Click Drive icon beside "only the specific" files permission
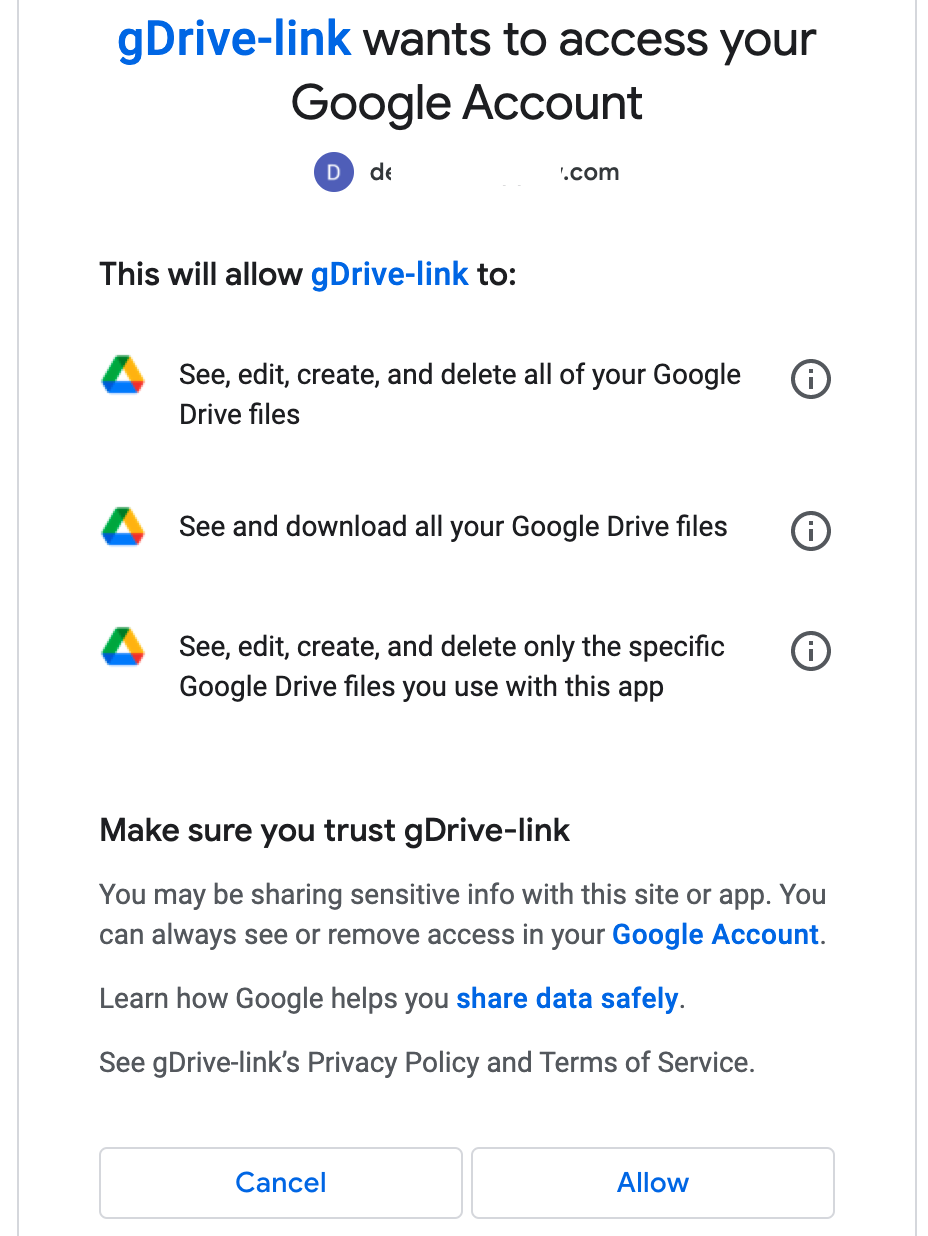Screen dimensions: 928x1236 point(124,647)
